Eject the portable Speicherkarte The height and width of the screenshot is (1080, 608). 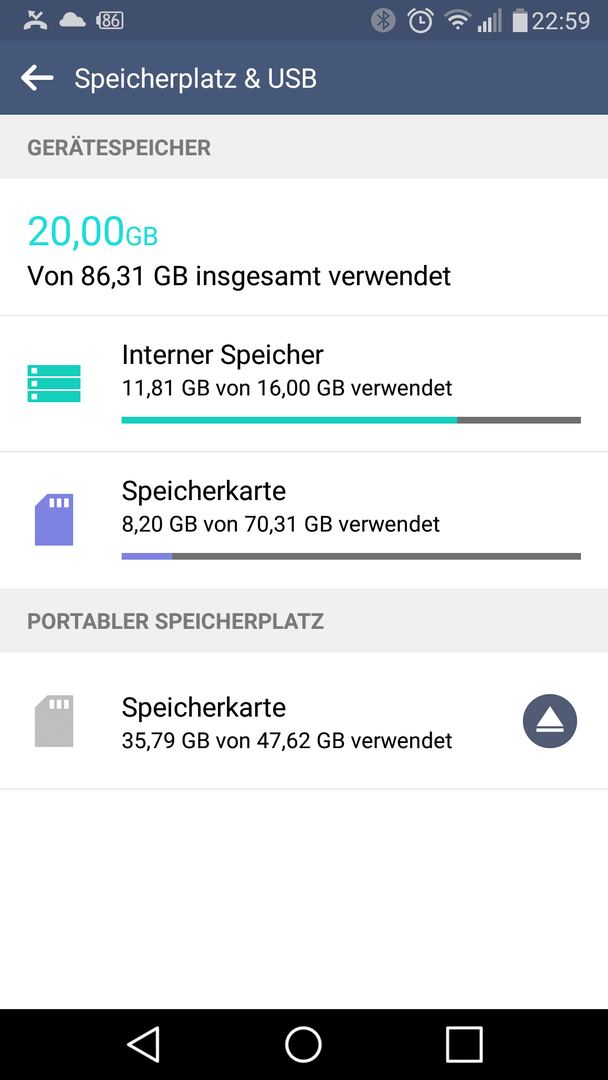(549, 720)
